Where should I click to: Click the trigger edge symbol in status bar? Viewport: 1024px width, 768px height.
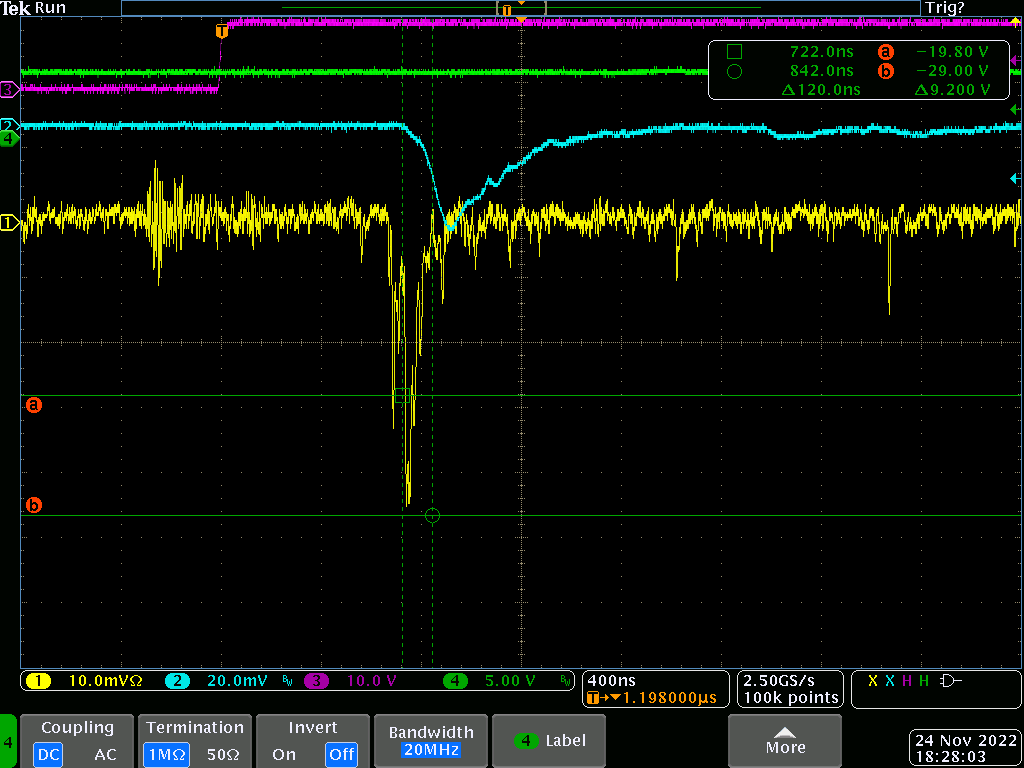(949, 681)
